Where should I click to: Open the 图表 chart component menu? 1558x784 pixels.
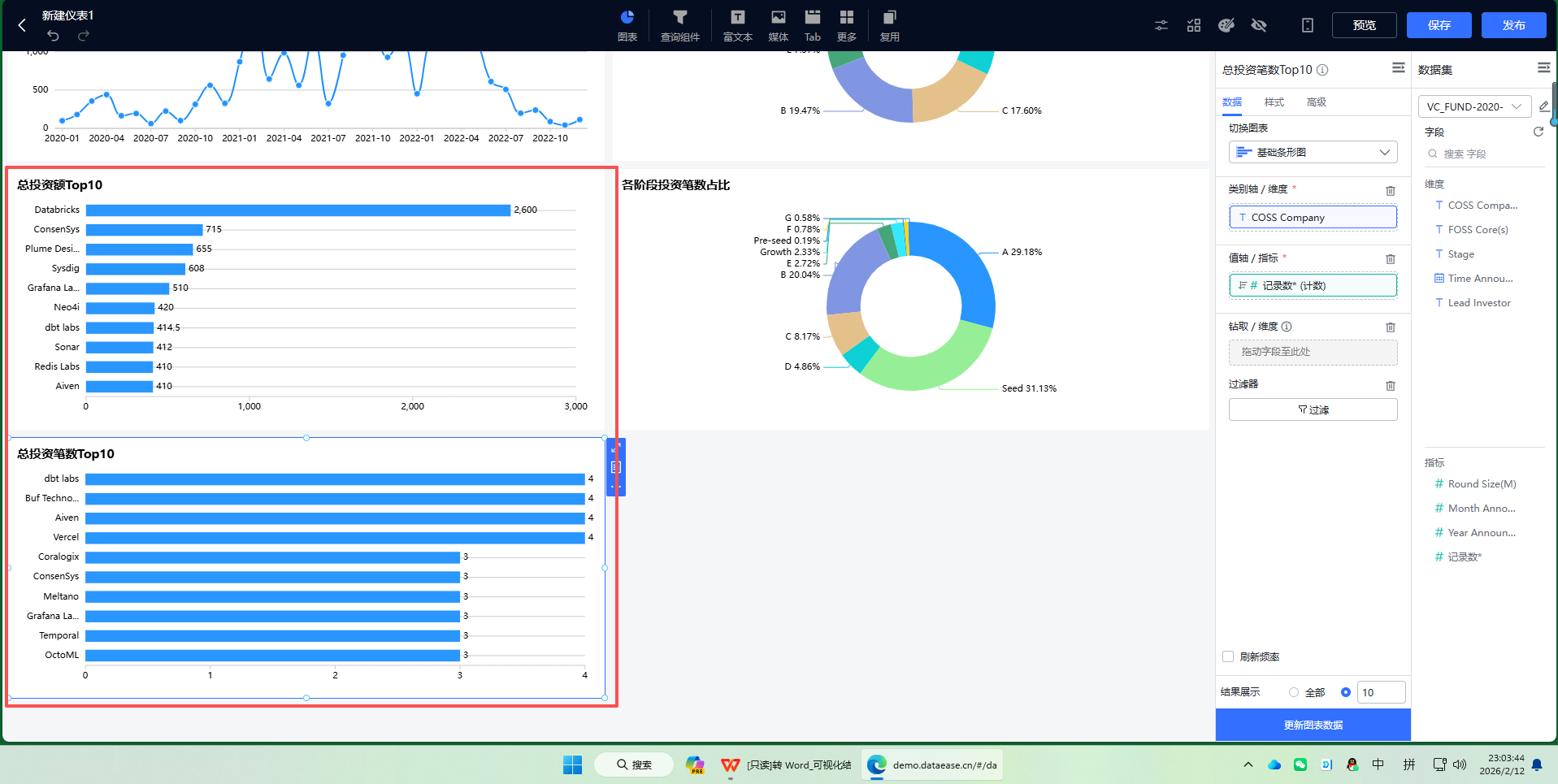[x=627, y=25]
